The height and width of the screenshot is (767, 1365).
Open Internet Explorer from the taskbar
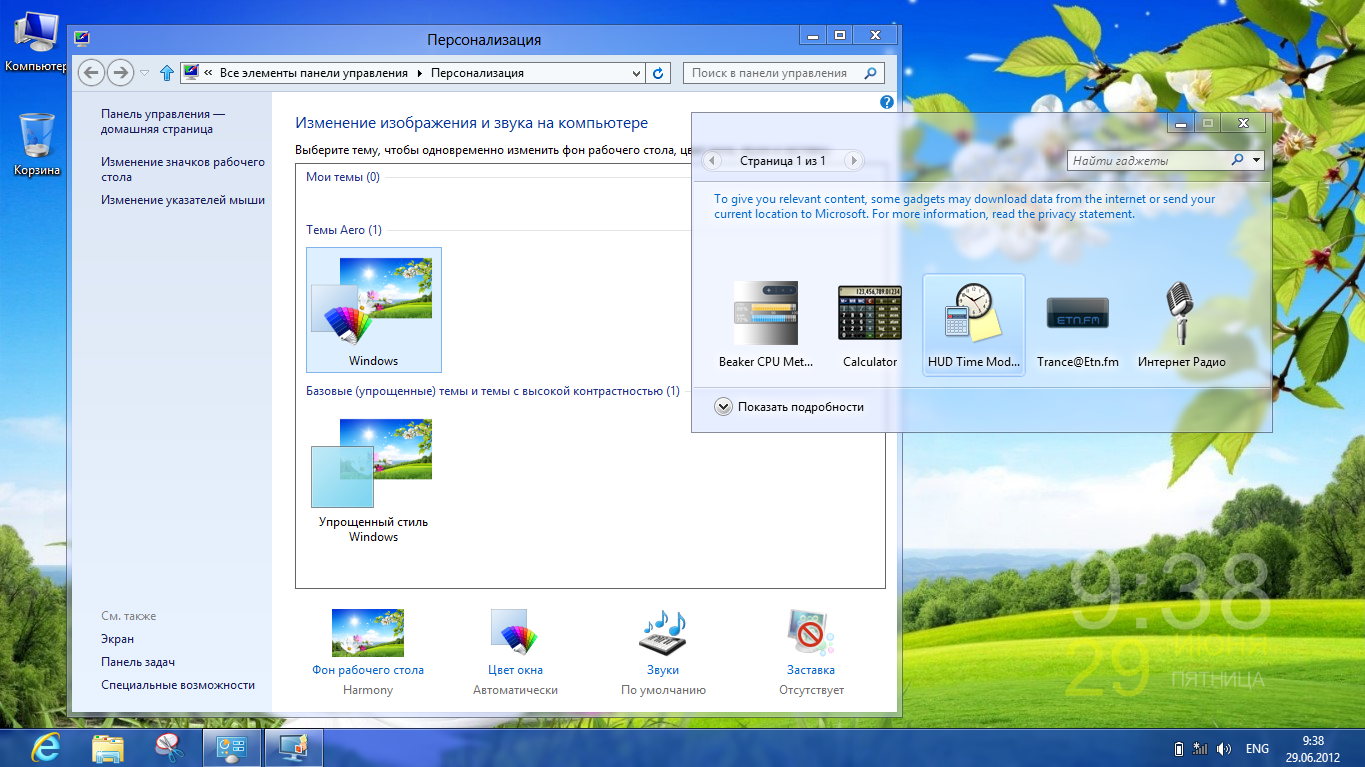point(45,747)
